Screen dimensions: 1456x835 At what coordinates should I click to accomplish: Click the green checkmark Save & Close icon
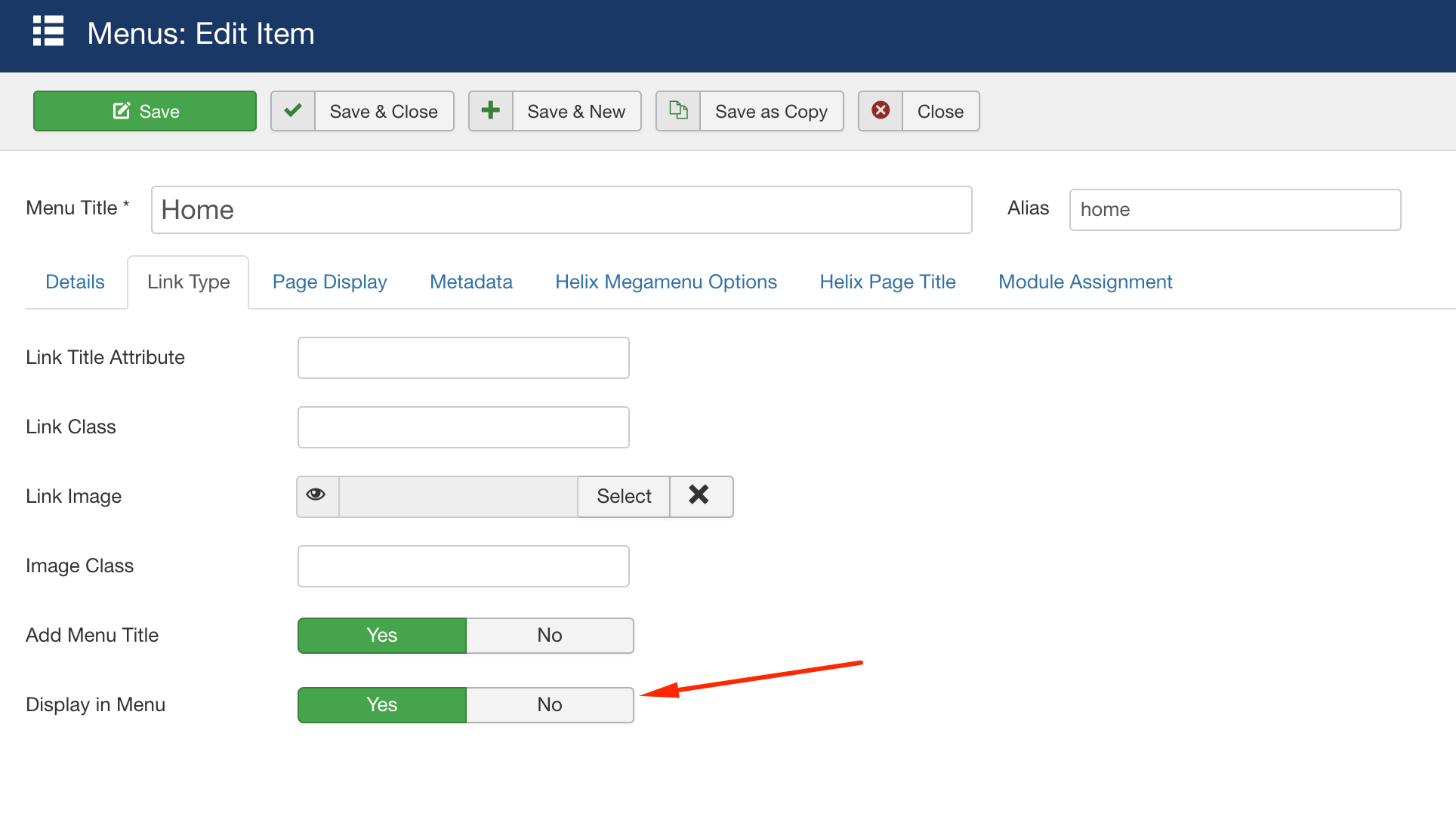click(293, 111)
